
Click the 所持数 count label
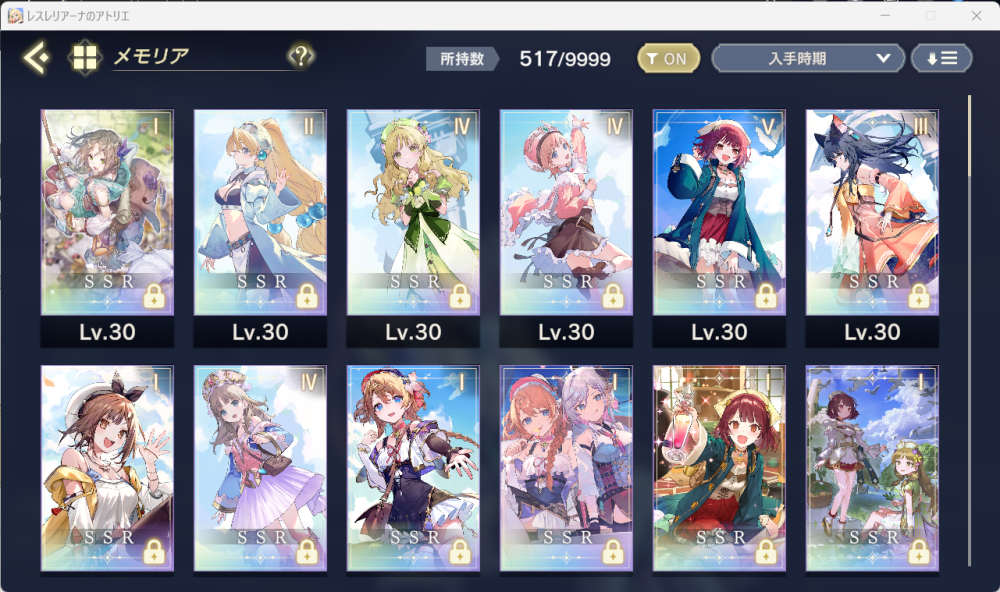pyautogui.click(x=462, y=59)
